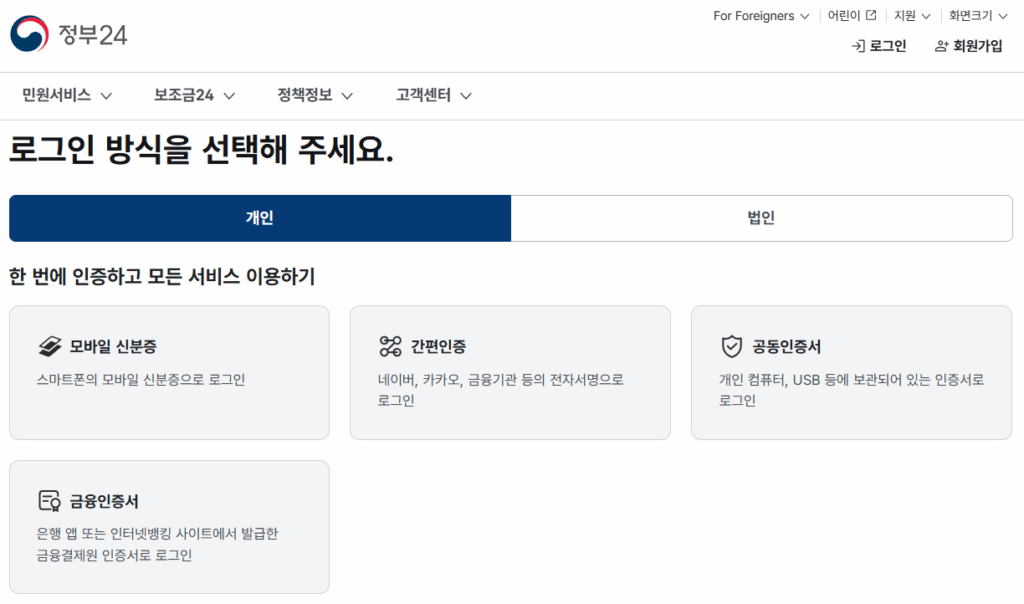1024x604 pixels.
Task: Expand the For Foreigners dropdown
Action: click(760, 16)
